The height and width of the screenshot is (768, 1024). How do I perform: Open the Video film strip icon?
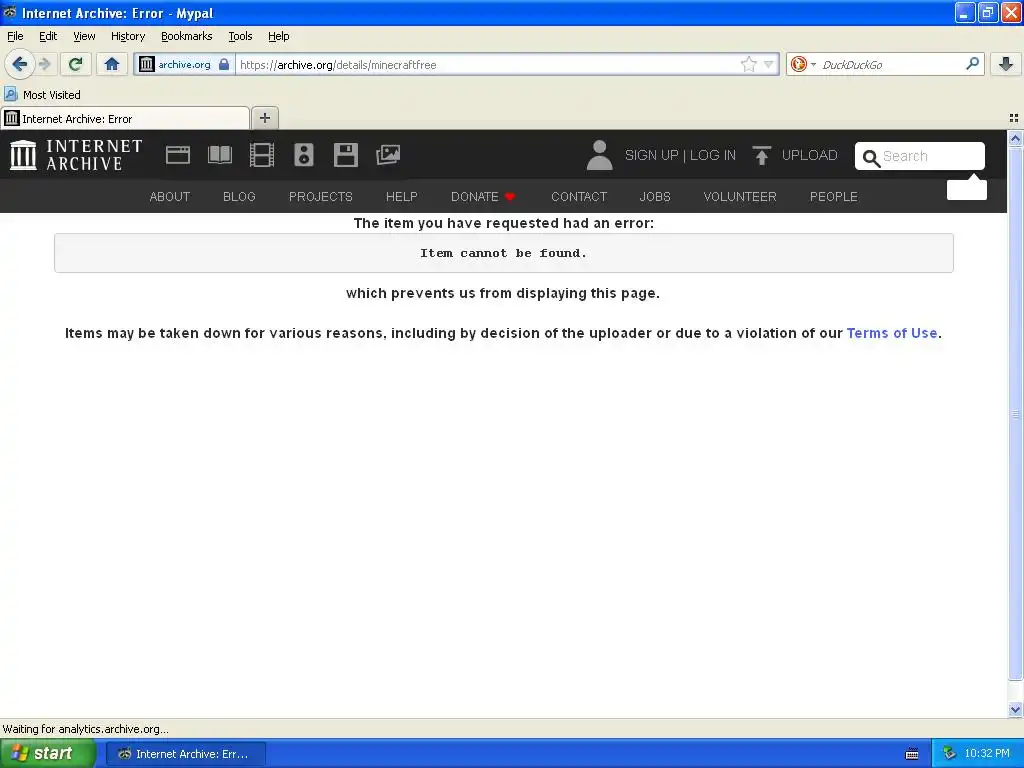[262, 155]
